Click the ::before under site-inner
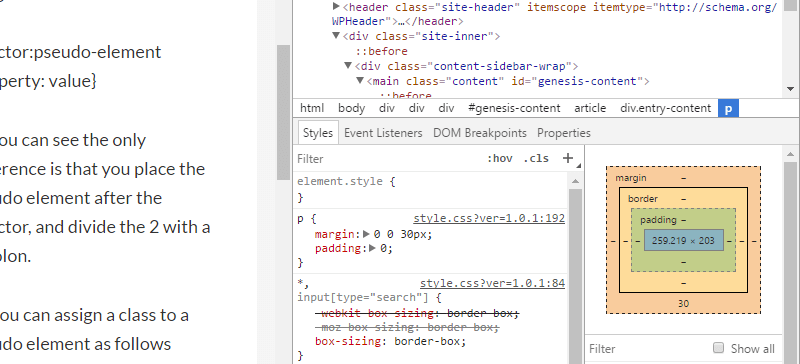This screenshot has width=800, height=364. 382,51
